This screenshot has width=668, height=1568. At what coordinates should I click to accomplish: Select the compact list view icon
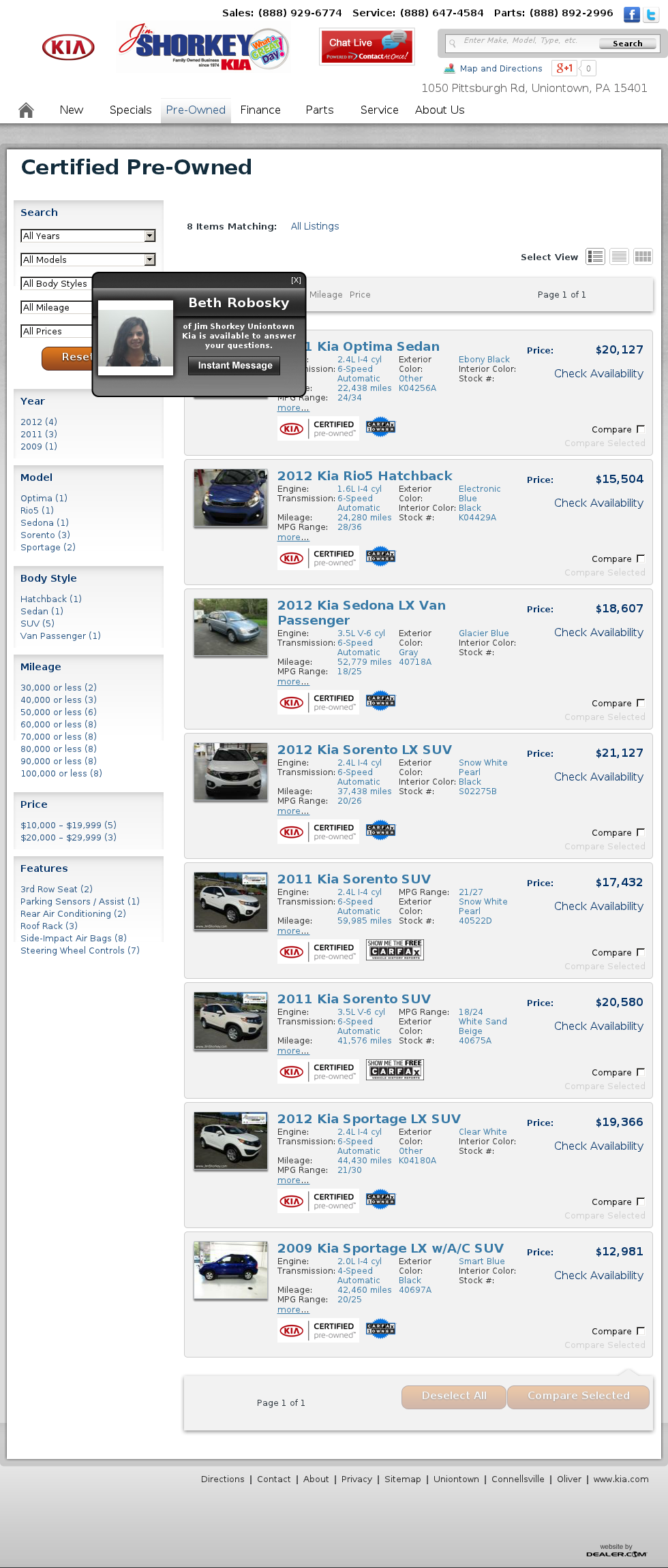coord(619,256)
